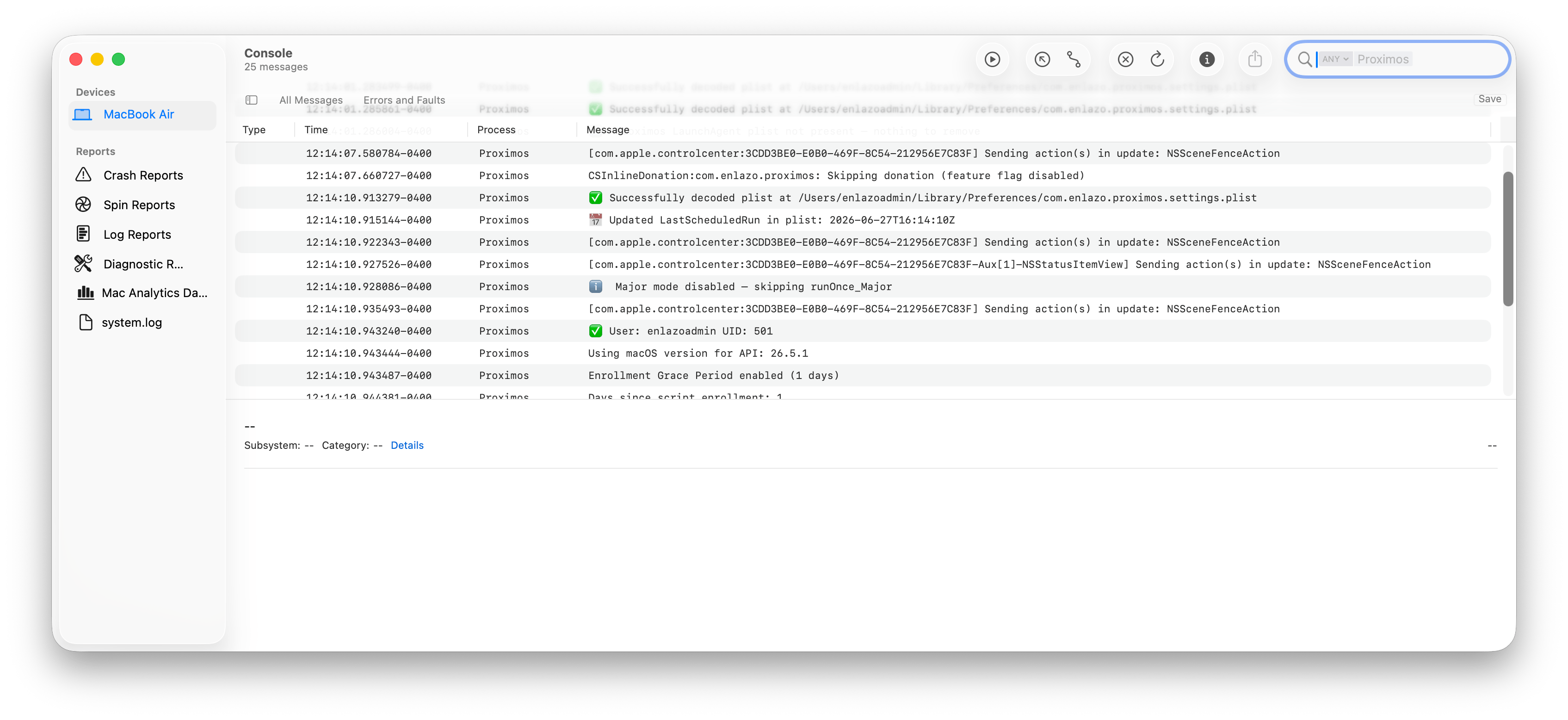The image size is (1568, 720).
Task: Click the MacBook Air laptop icon
Action: coord(82,114)
